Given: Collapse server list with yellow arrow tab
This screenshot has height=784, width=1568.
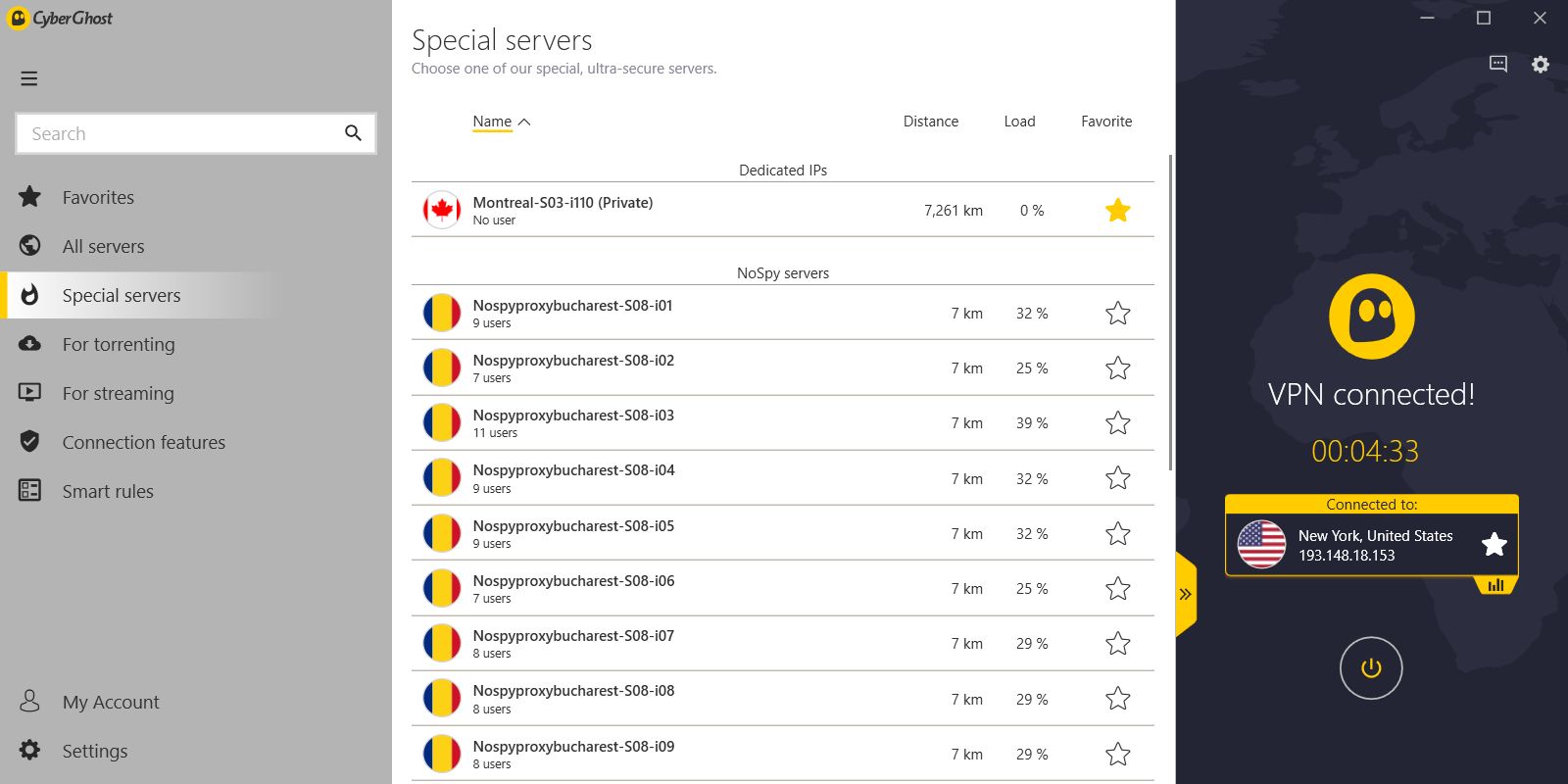Looking at the screenshot, I should (x=1185, y=594).
